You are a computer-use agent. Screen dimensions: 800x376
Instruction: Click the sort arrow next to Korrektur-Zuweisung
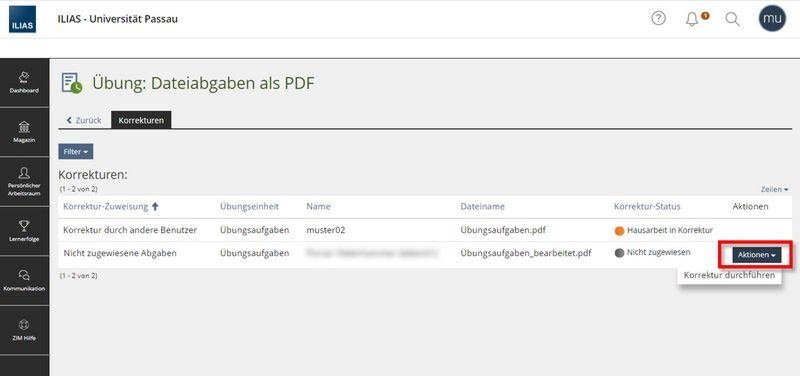click(155, 207)
